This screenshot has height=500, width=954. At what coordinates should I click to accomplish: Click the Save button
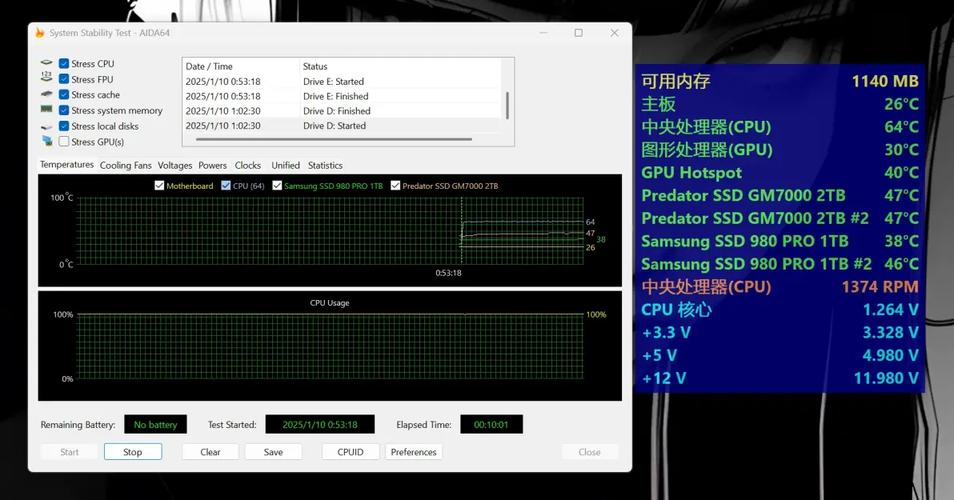point(273,452)
